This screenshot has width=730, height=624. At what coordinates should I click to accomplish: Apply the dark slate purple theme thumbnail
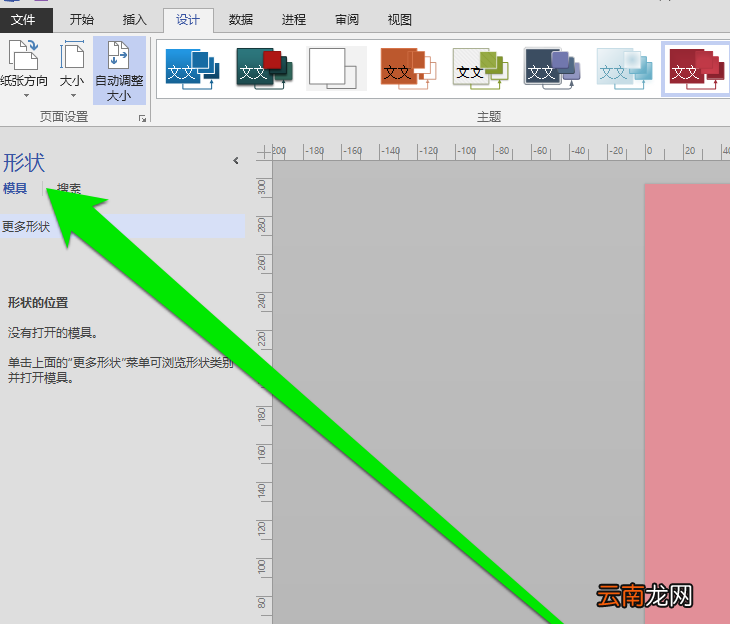pos(552,69)
